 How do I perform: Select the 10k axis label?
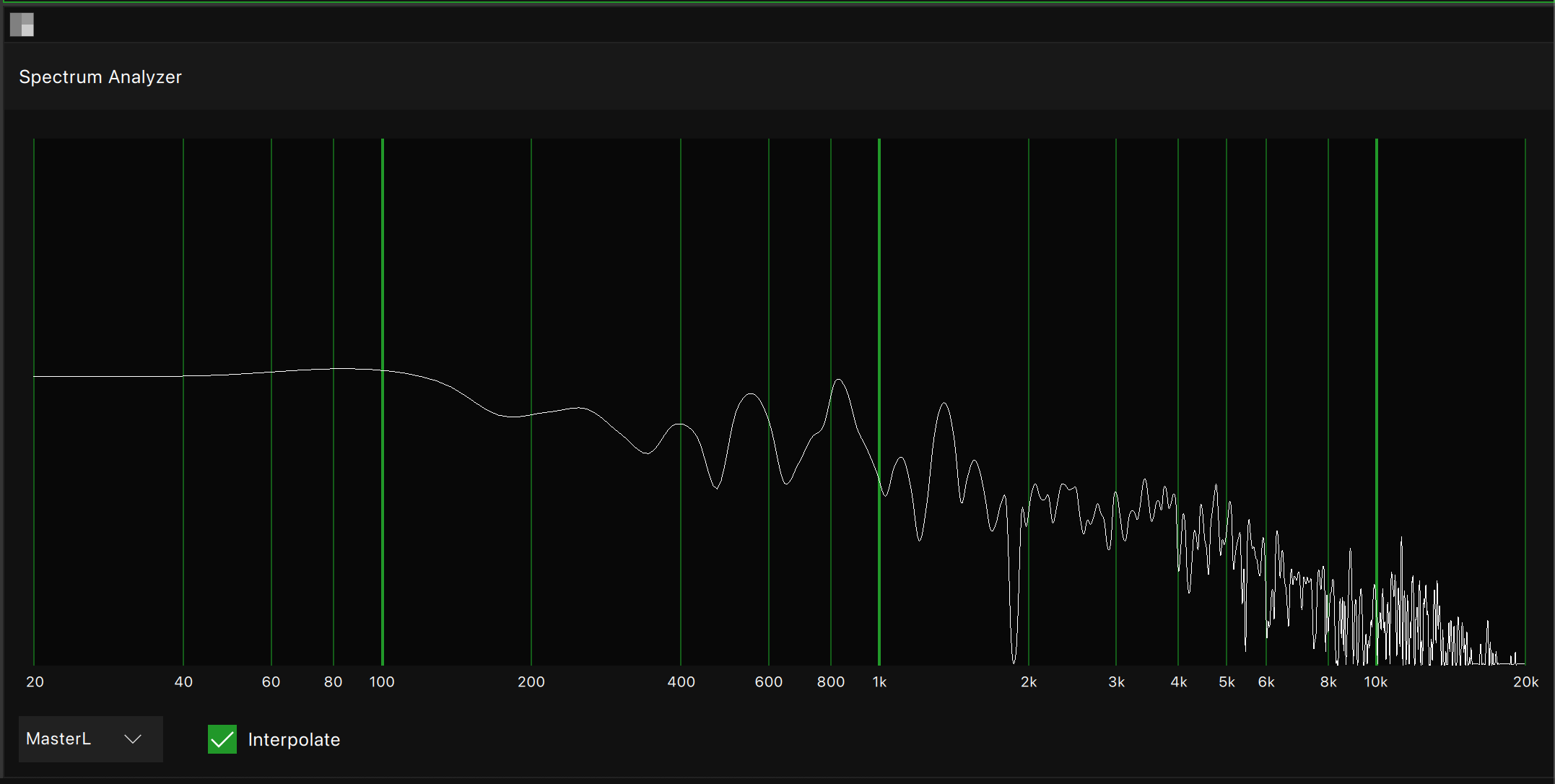tap(1376, 681)
